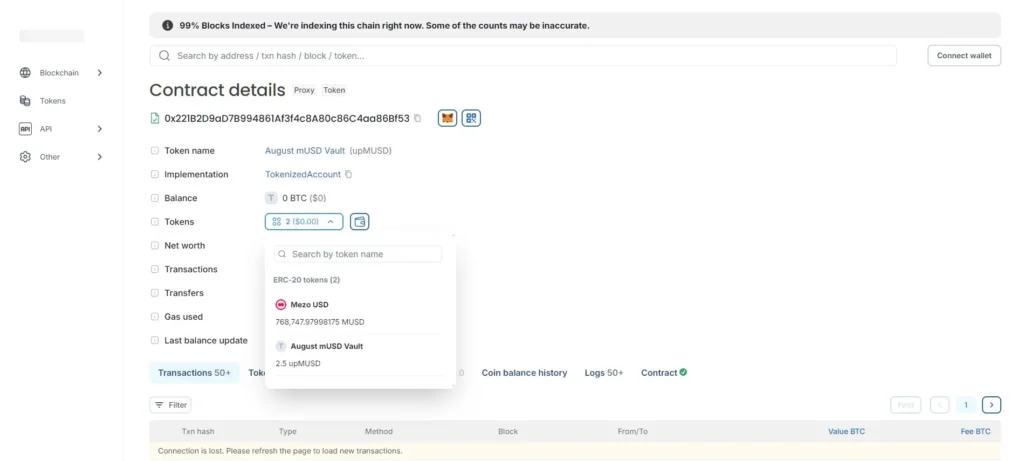Click the API icon in sidebar
The image size is (1024, 461).
(x=25, y=129)
